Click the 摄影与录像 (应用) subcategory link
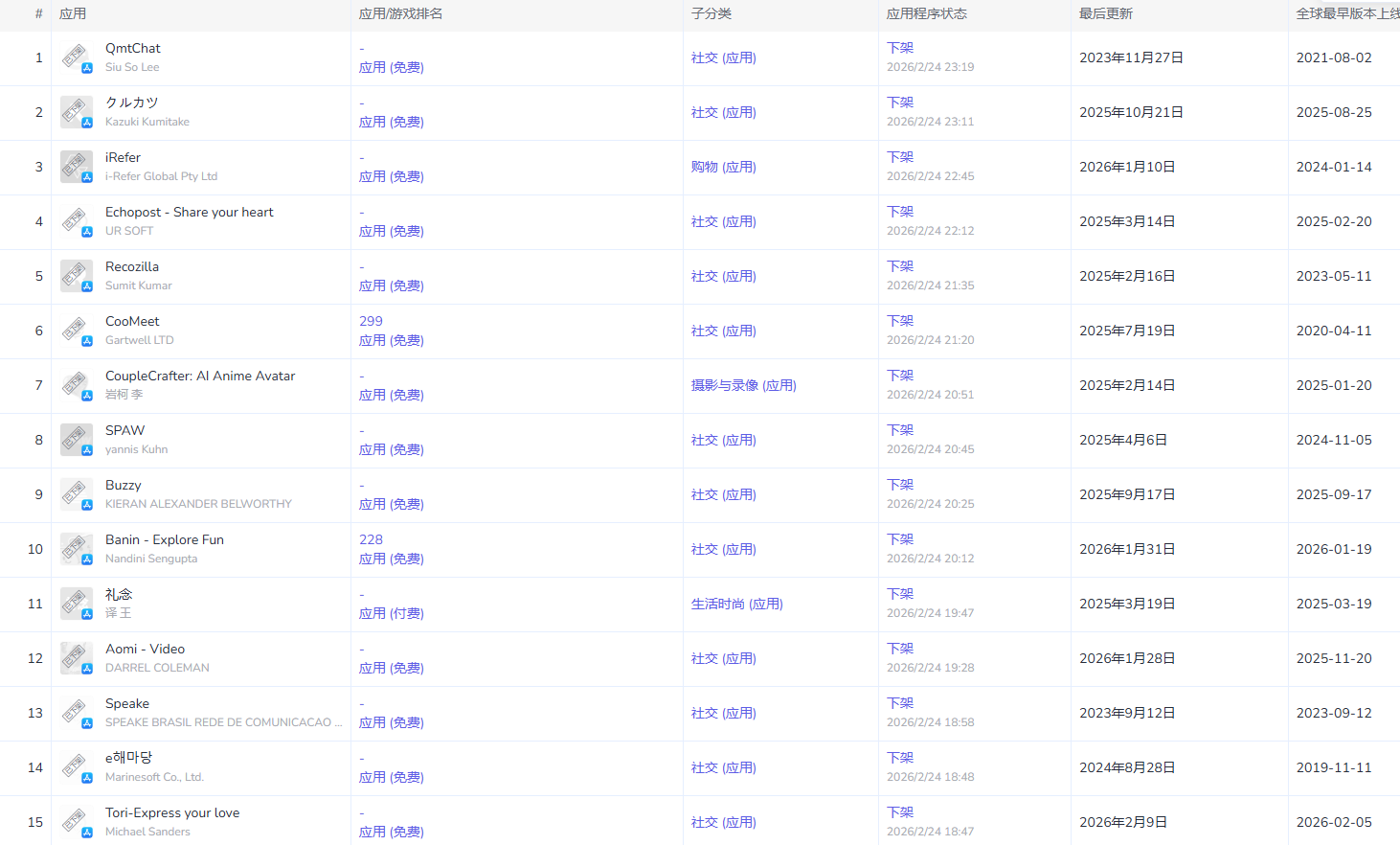 pos(744,385)
